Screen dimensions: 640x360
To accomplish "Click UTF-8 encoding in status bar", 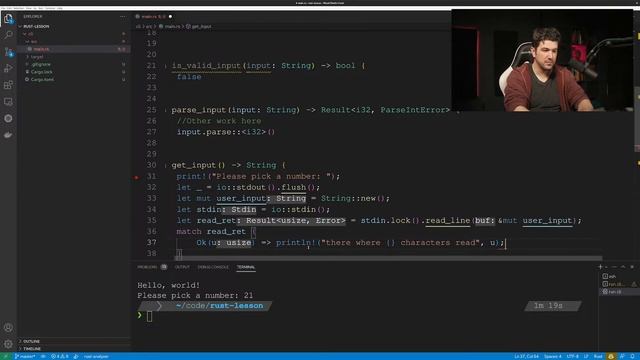I will pos(573,356).
